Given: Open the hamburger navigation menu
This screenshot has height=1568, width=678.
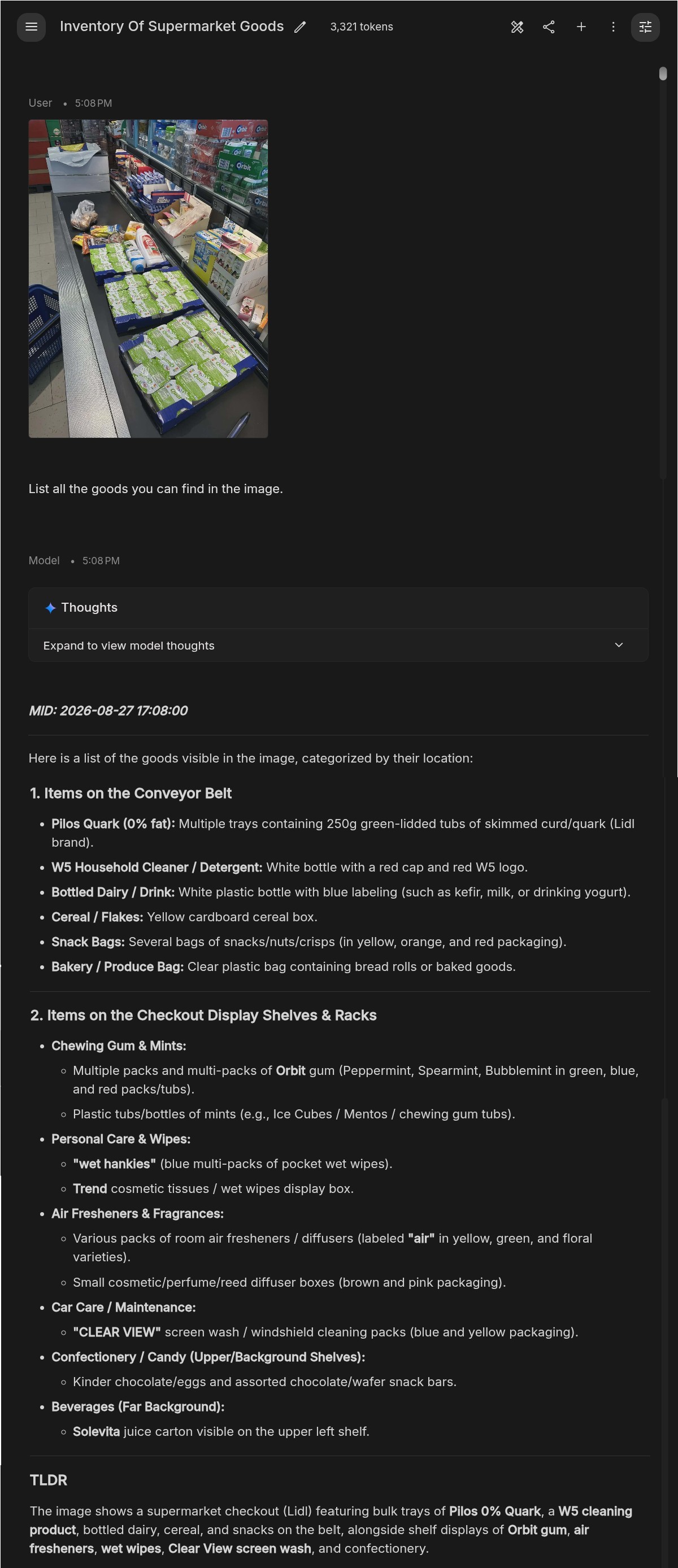Looking at the screenshot, I should (31, 27).
